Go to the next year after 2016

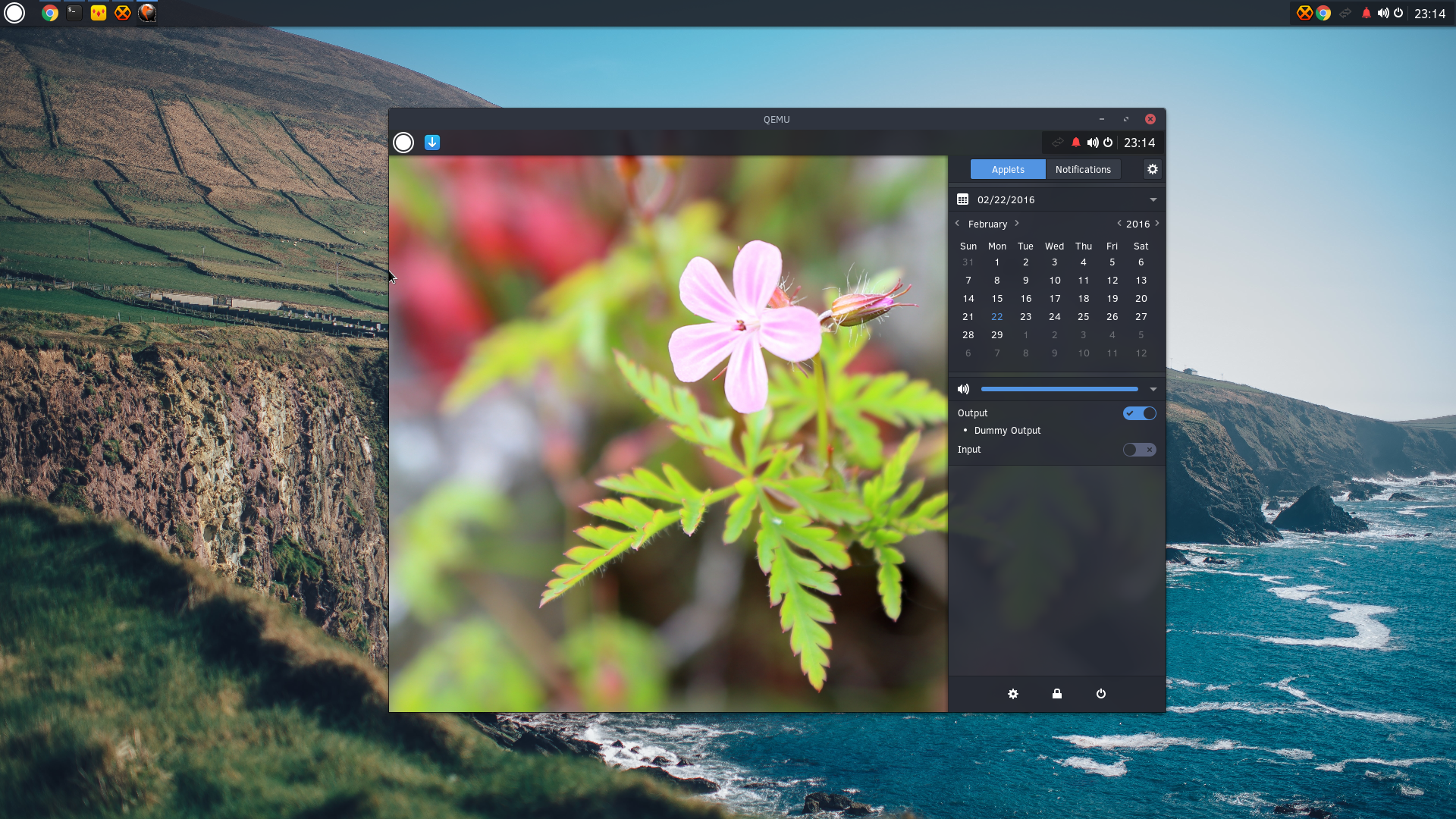1157,224
